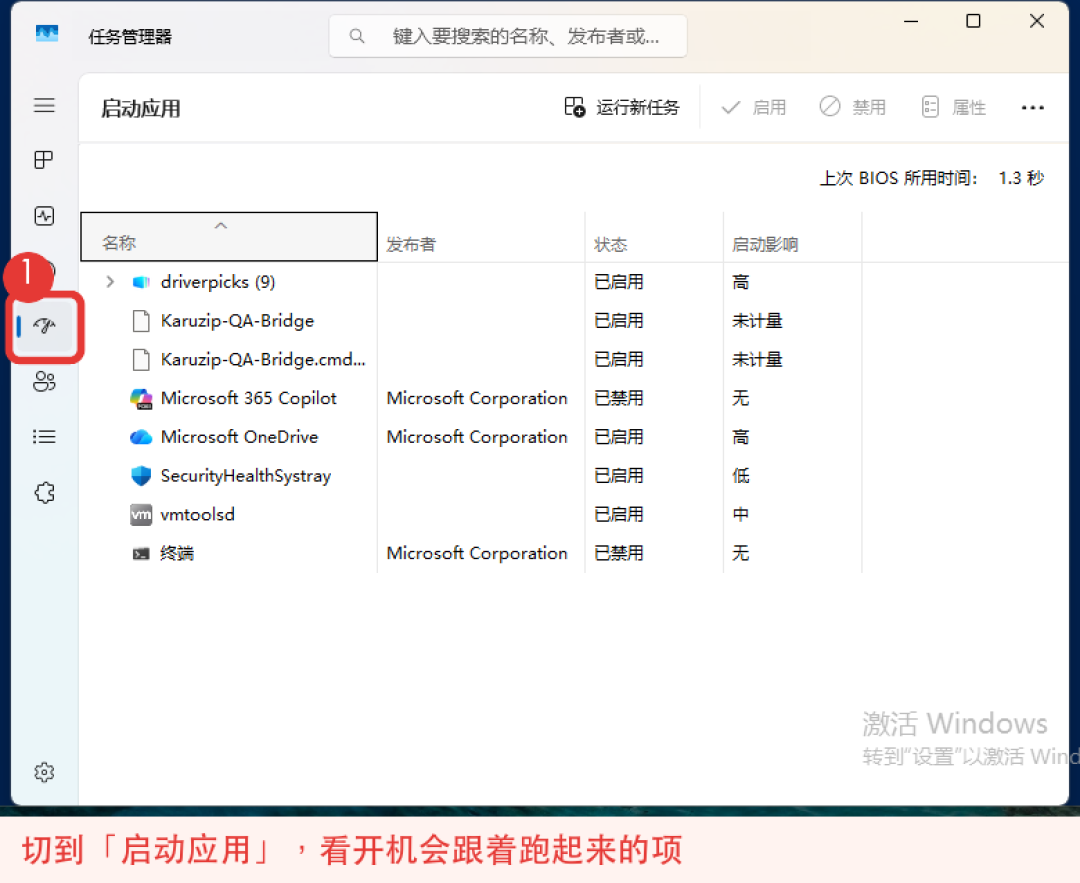Click the 终端 terminal icon

pos(141,554)
